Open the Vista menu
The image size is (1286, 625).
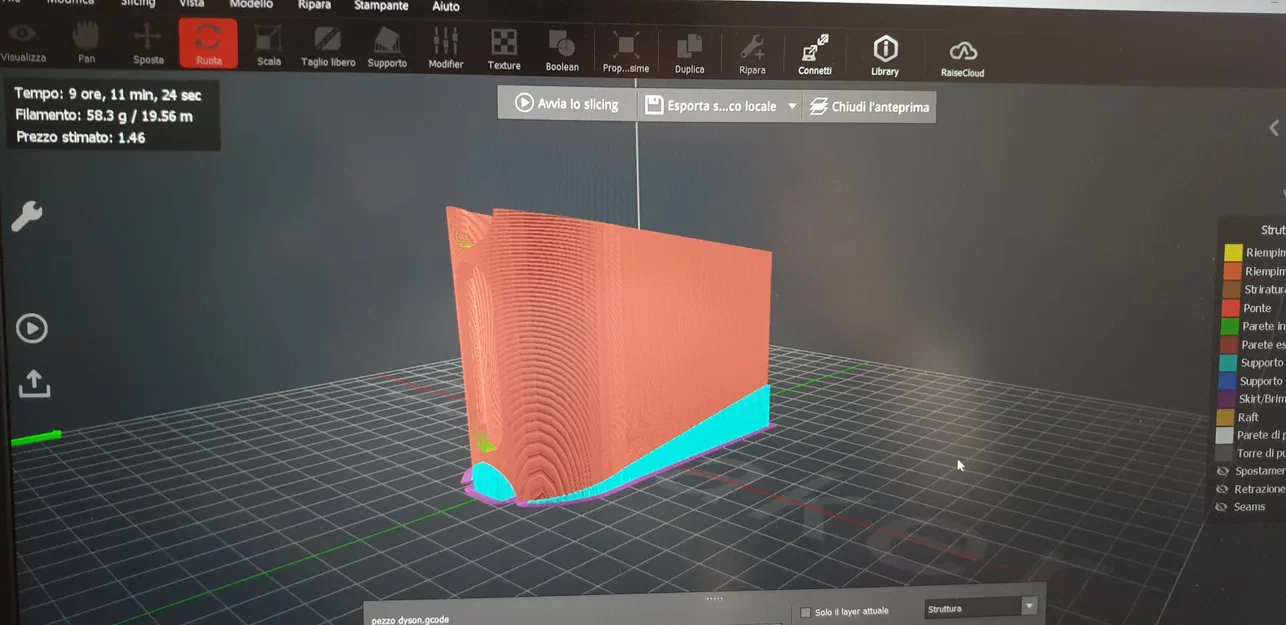(x=191, y=3)
